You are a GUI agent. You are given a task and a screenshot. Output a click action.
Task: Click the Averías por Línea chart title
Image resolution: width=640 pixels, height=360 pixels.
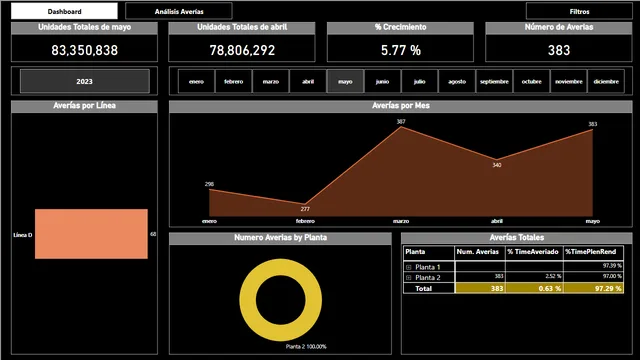pyautogui.click(x=84, y=105)
